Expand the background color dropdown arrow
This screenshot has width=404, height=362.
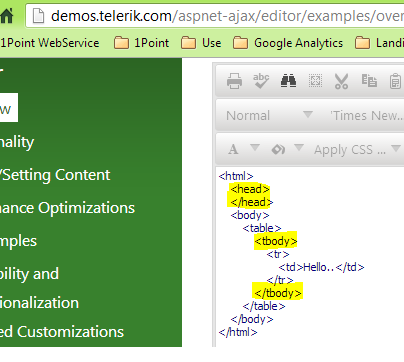click(x=299, y=147)
